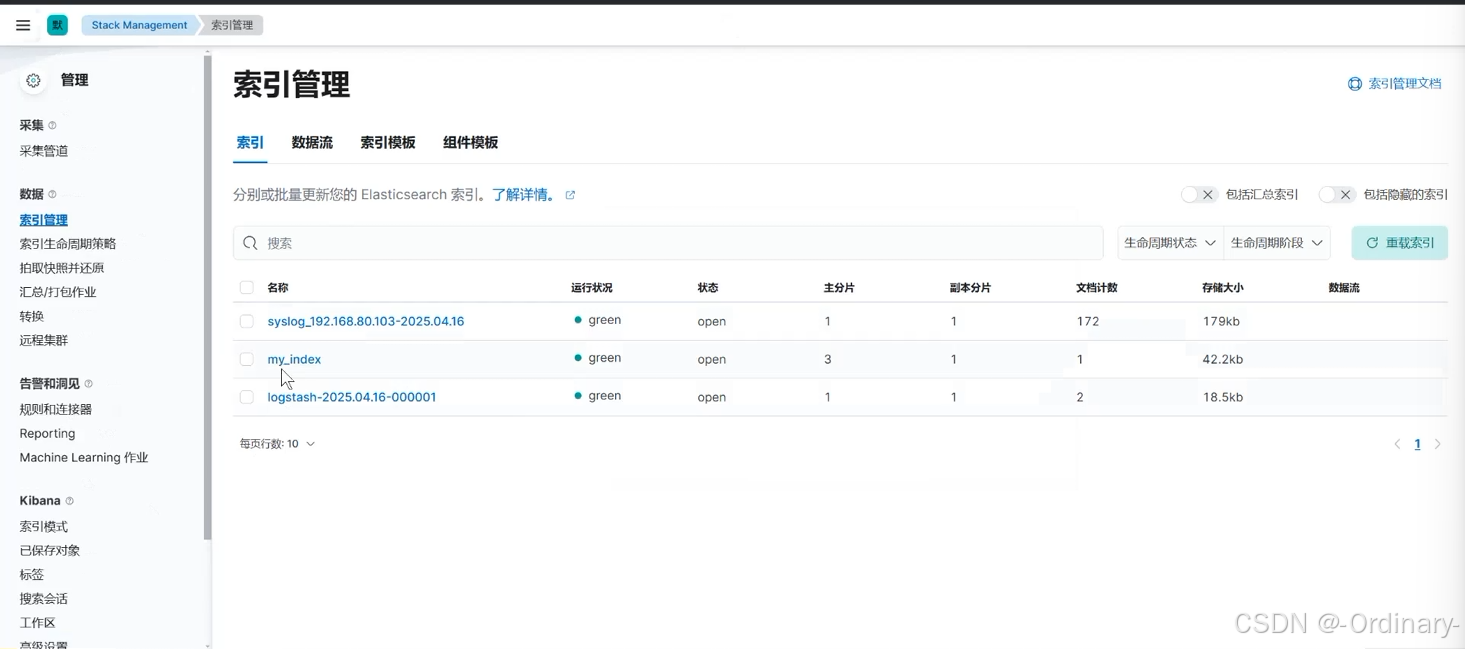Image resolution: width=1465 pixels, height=649 pixels.
Task: Sort by the 文档计数 column header
Action: click(1097, 288)
